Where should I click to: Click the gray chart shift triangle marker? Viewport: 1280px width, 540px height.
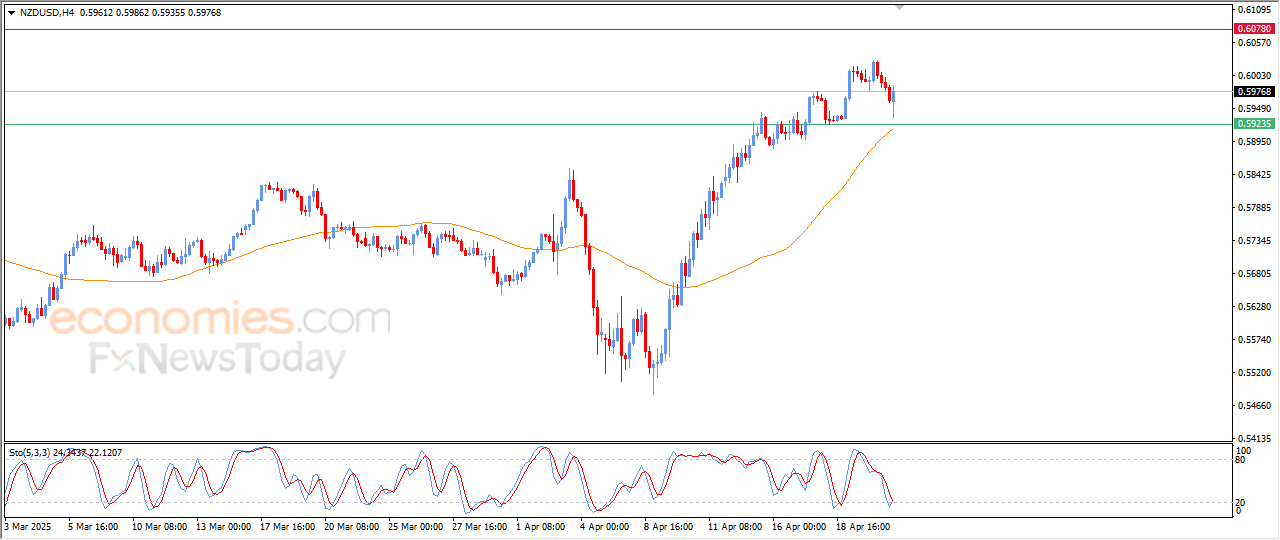click(899, 7)
